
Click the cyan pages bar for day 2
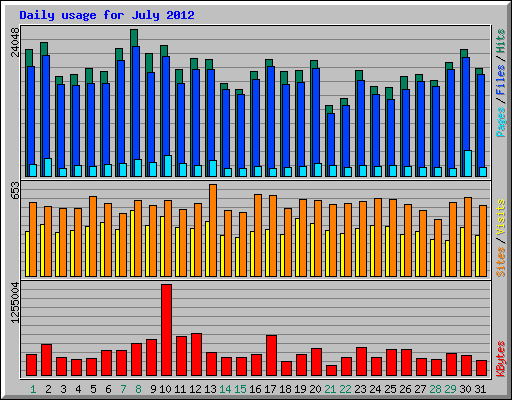click(48, 167)
